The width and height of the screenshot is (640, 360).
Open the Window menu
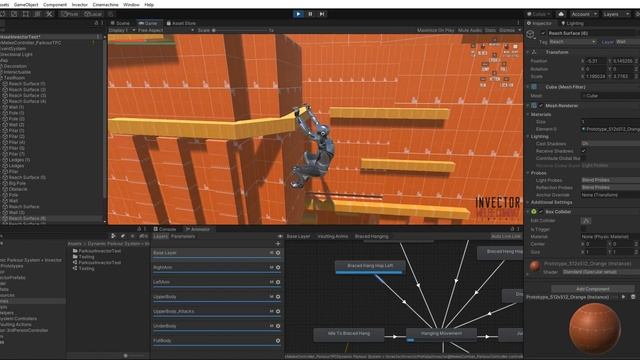point(131,4)
